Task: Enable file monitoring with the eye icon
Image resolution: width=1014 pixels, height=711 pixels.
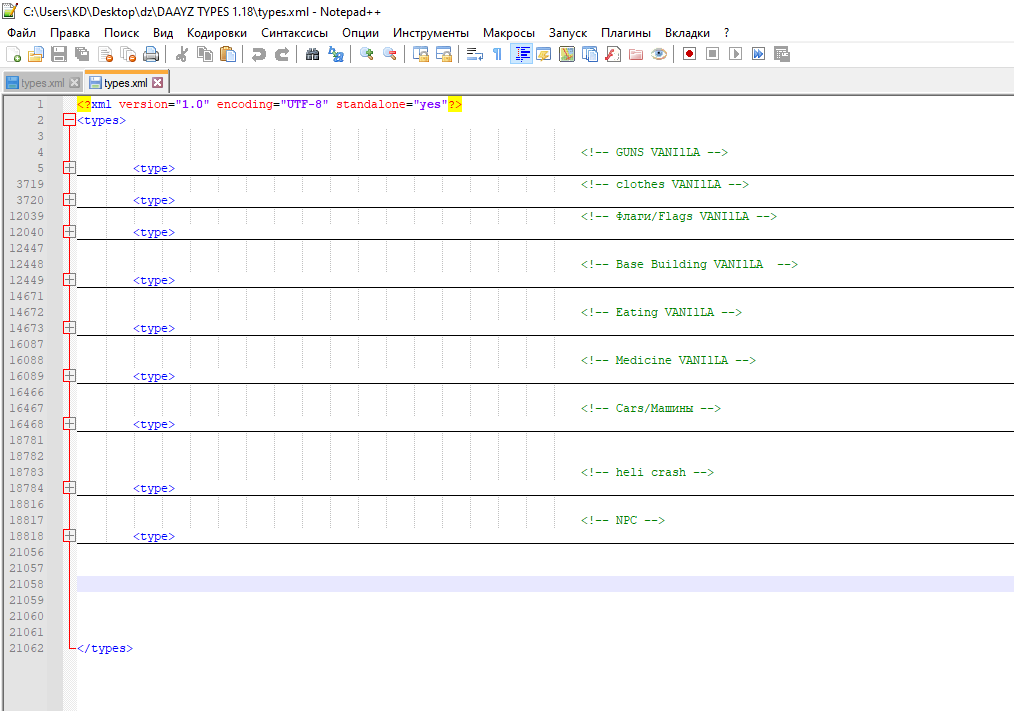Action: coord(658,54)
